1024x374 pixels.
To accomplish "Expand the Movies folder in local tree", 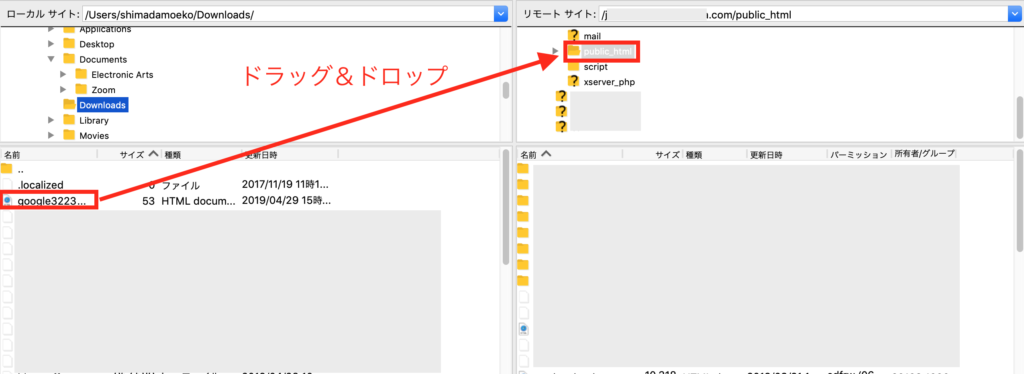I will coord(52,135).
